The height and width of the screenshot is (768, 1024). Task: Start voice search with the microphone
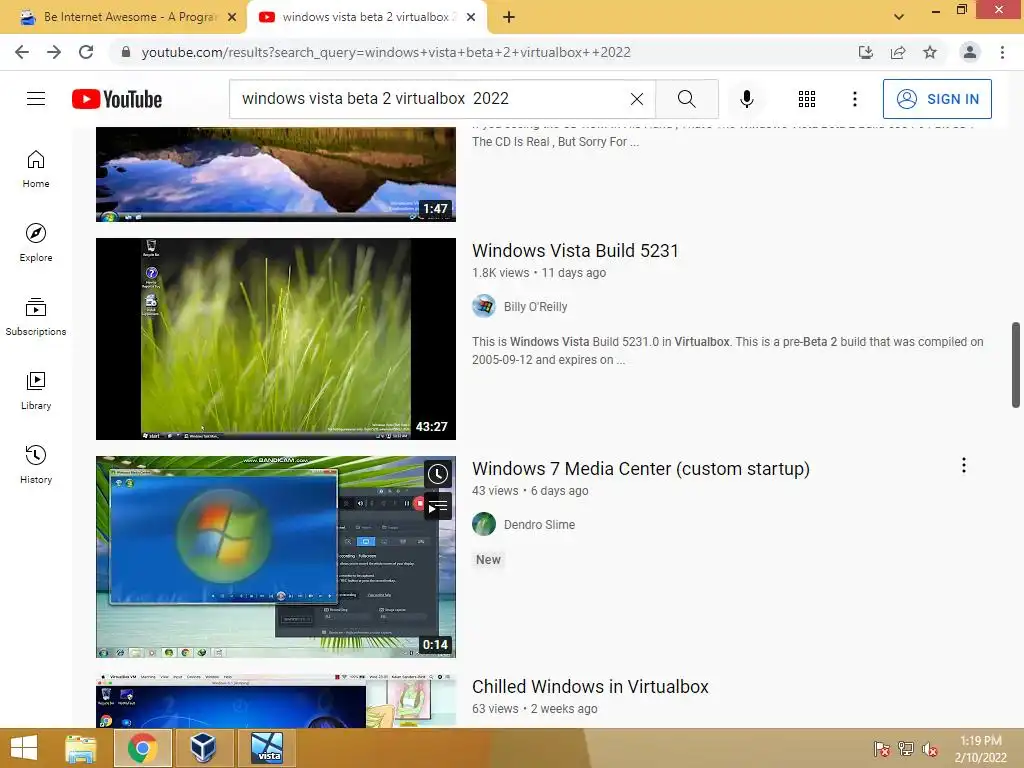[x=746, y=99]
